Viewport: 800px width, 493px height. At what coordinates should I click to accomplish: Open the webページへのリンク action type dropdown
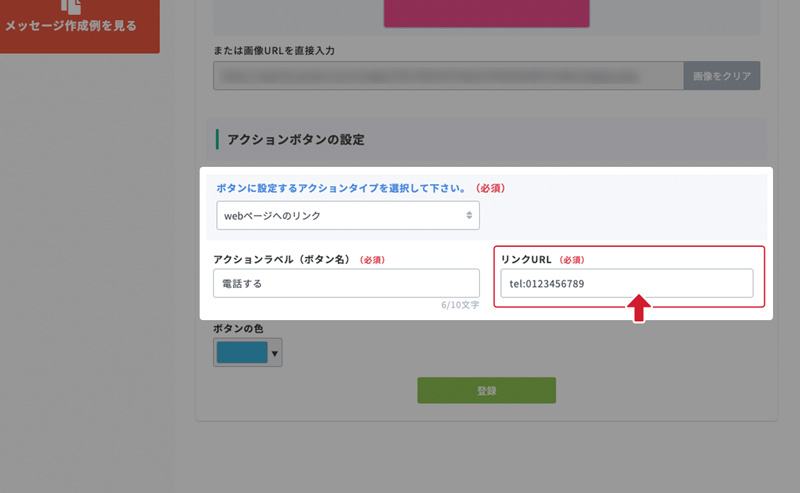pyautogui.click(x=347, y=215)
